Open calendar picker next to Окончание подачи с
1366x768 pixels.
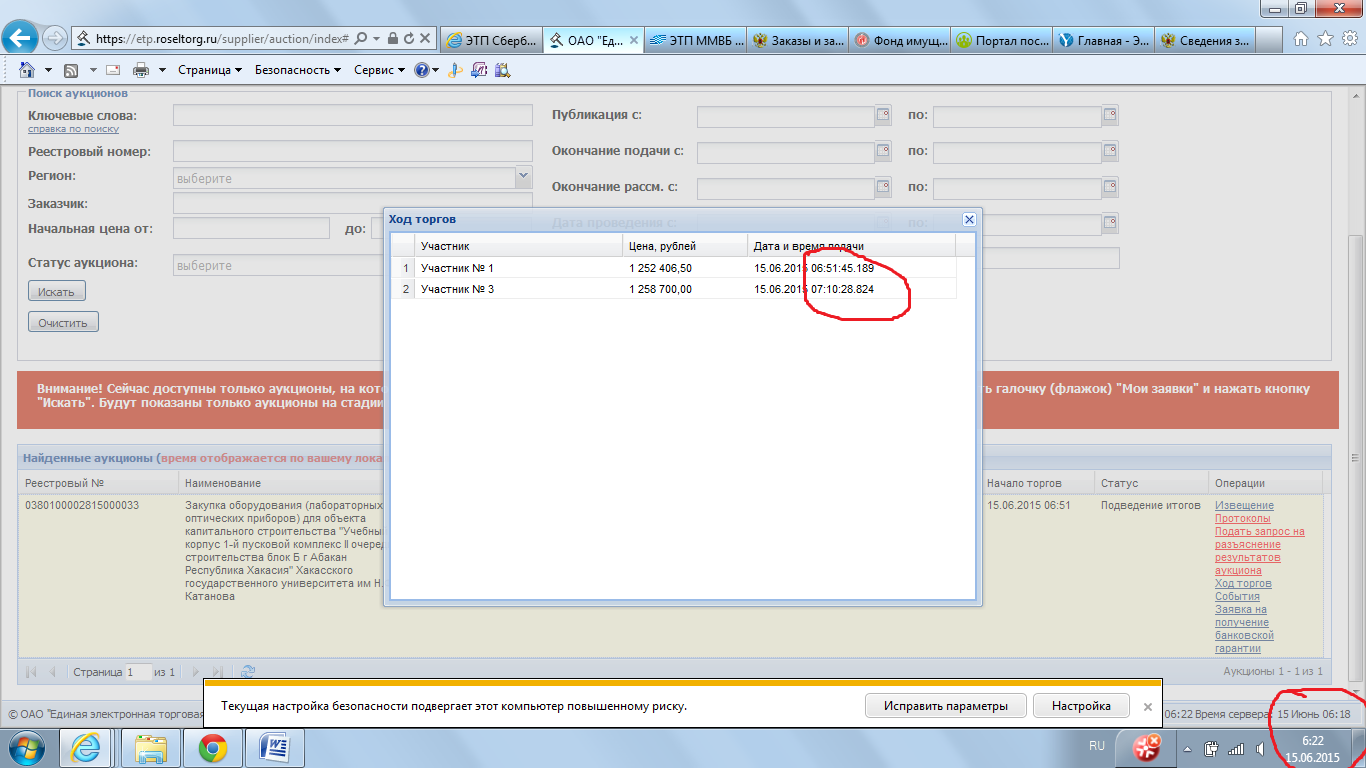point(882,151)
